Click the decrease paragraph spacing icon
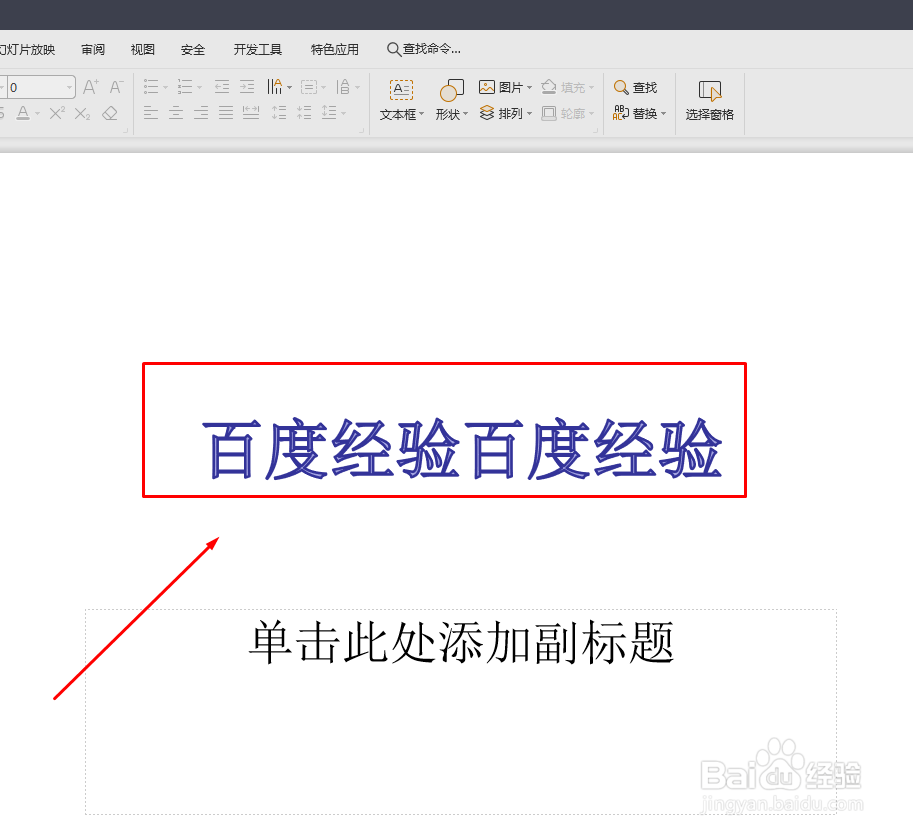Viewport: 913px width, 835px height. tap(304, 112)
